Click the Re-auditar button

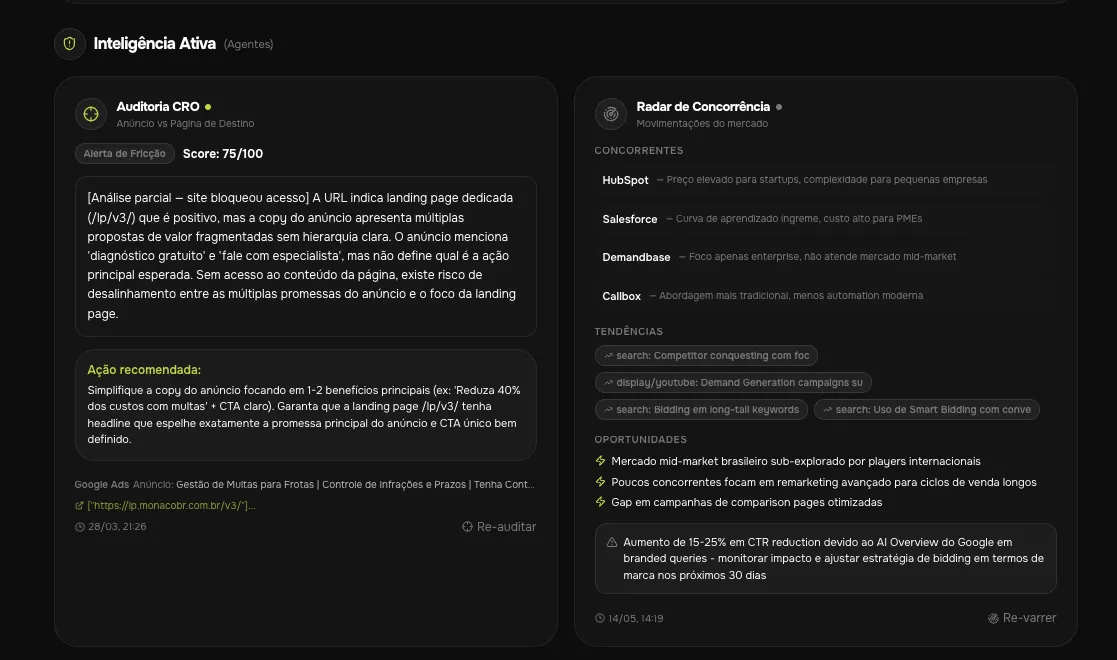pyautogui.click(x=499, y=527)
